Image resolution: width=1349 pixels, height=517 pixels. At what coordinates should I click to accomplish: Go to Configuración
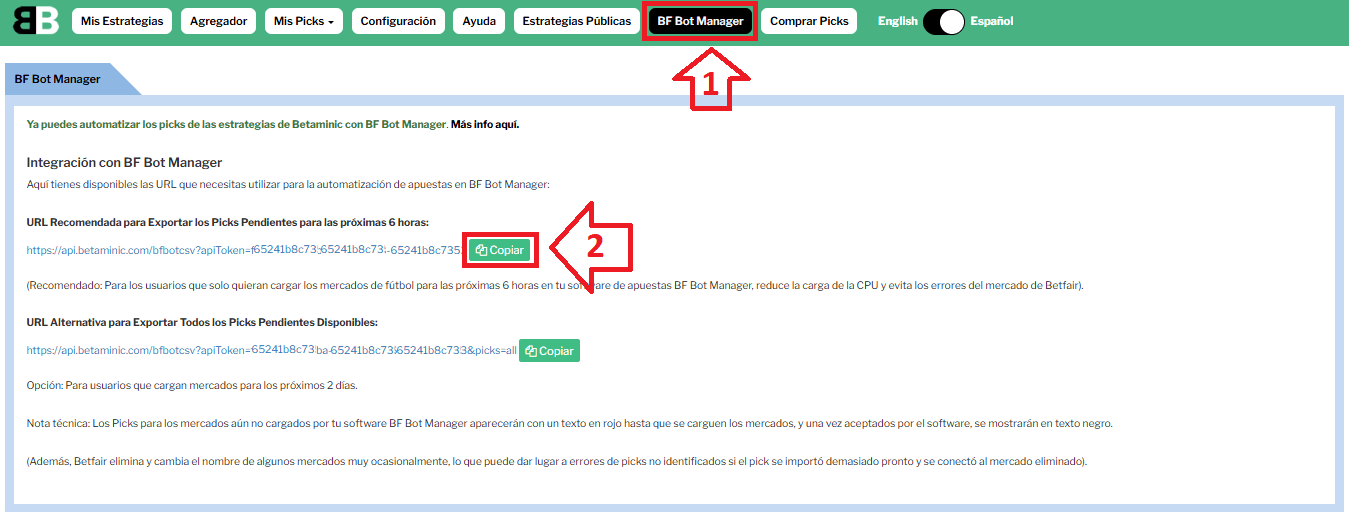[398, 21]
